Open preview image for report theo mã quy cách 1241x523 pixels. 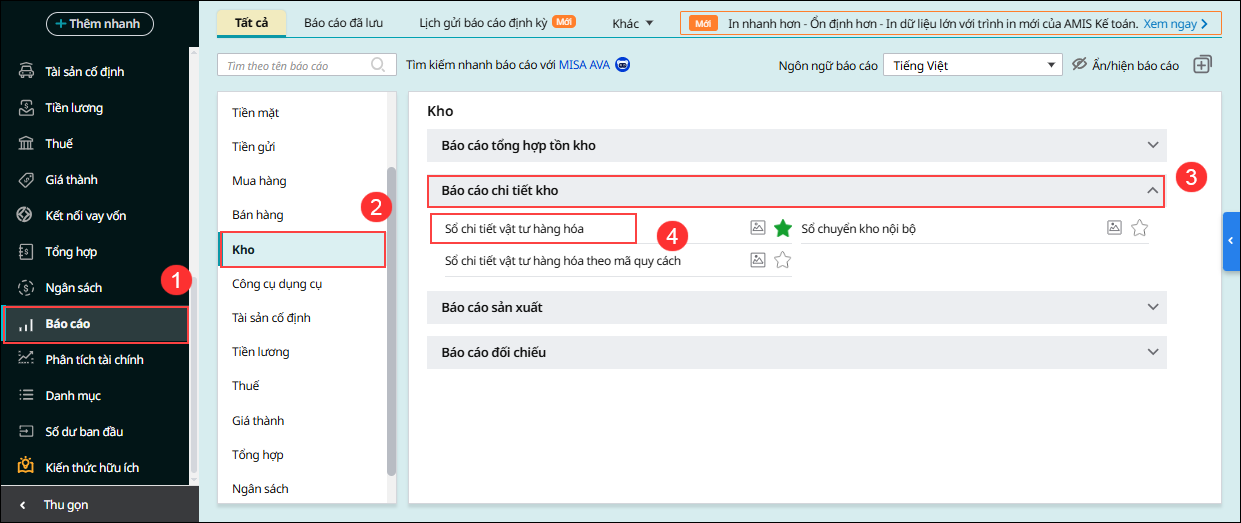pos(758,260)
